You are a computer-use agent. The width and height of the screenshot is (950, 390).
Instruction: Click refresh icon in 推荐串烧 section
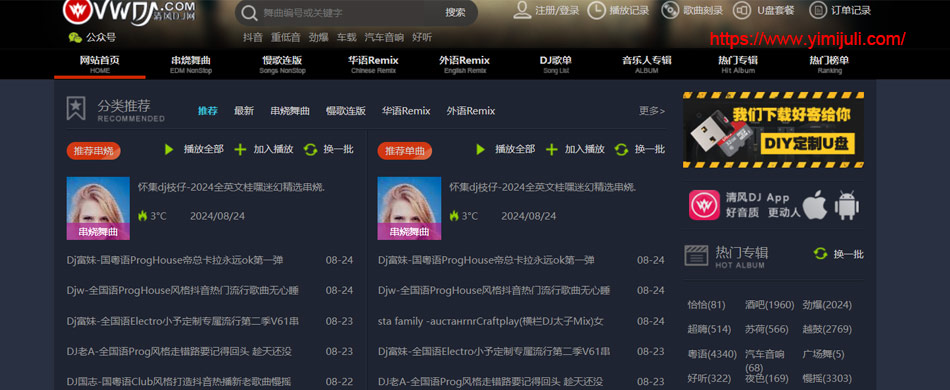click(311, 149)
